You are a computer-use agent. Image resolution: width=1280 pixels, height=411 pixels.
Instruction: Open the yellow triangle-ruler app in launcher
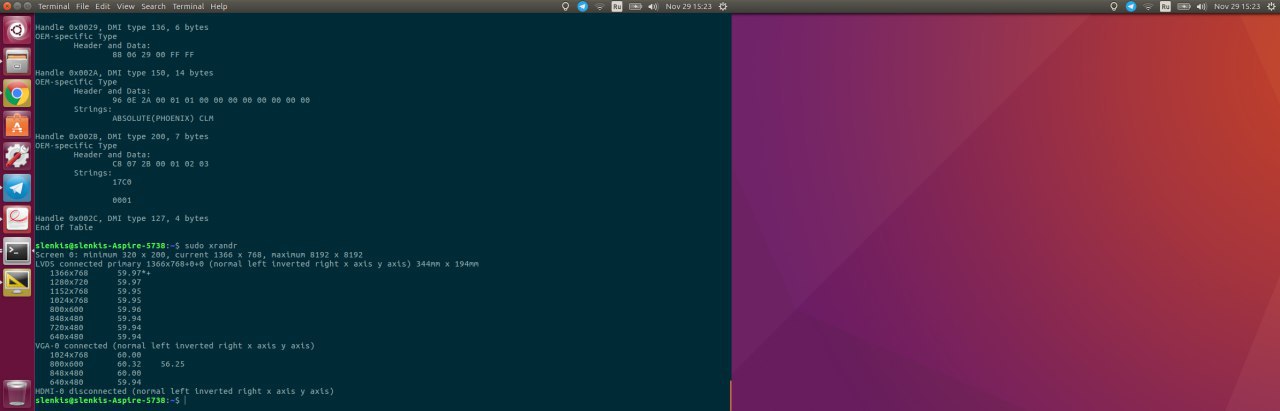point(17,283)
